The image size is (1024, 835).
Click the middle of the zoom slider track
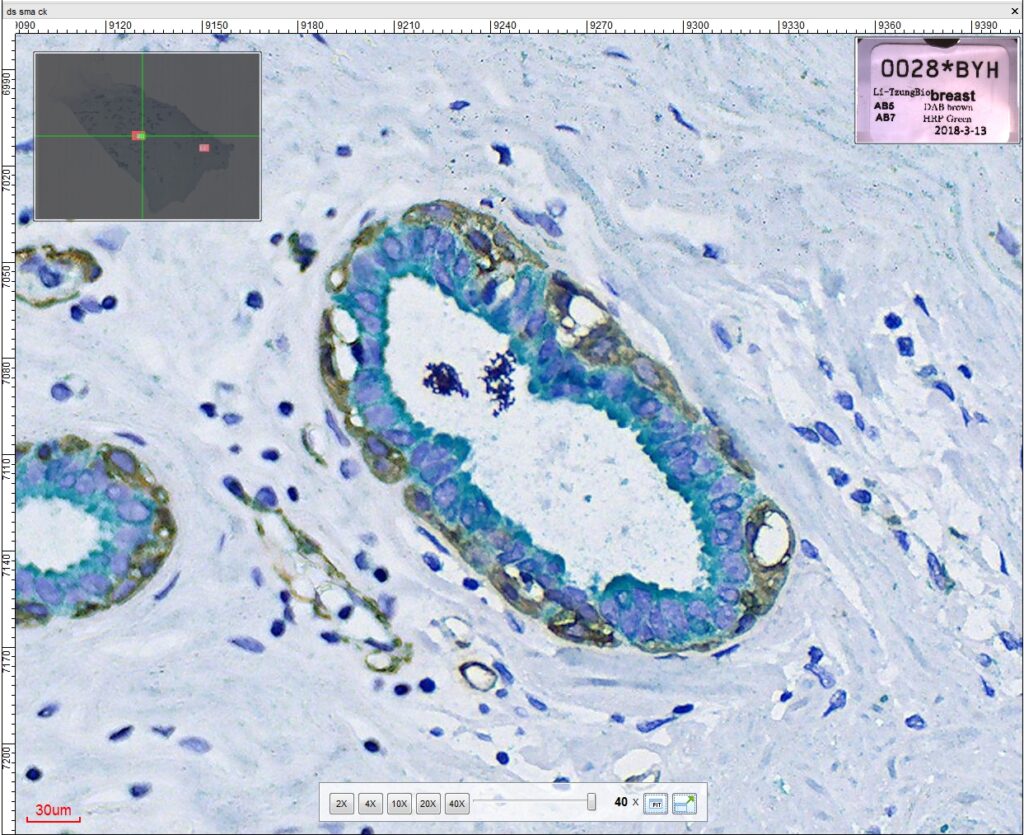point(532,802)
